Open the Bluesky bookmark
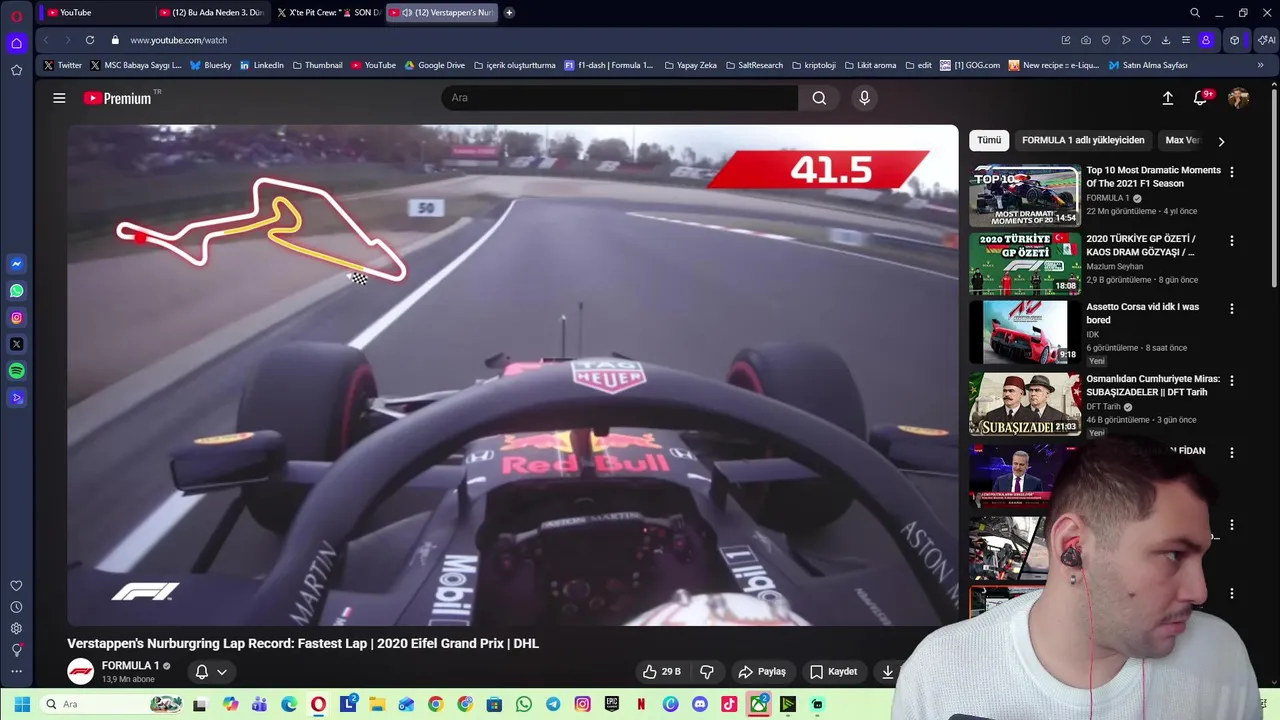The image size is (1280, 720). click(x=211, y=65)
